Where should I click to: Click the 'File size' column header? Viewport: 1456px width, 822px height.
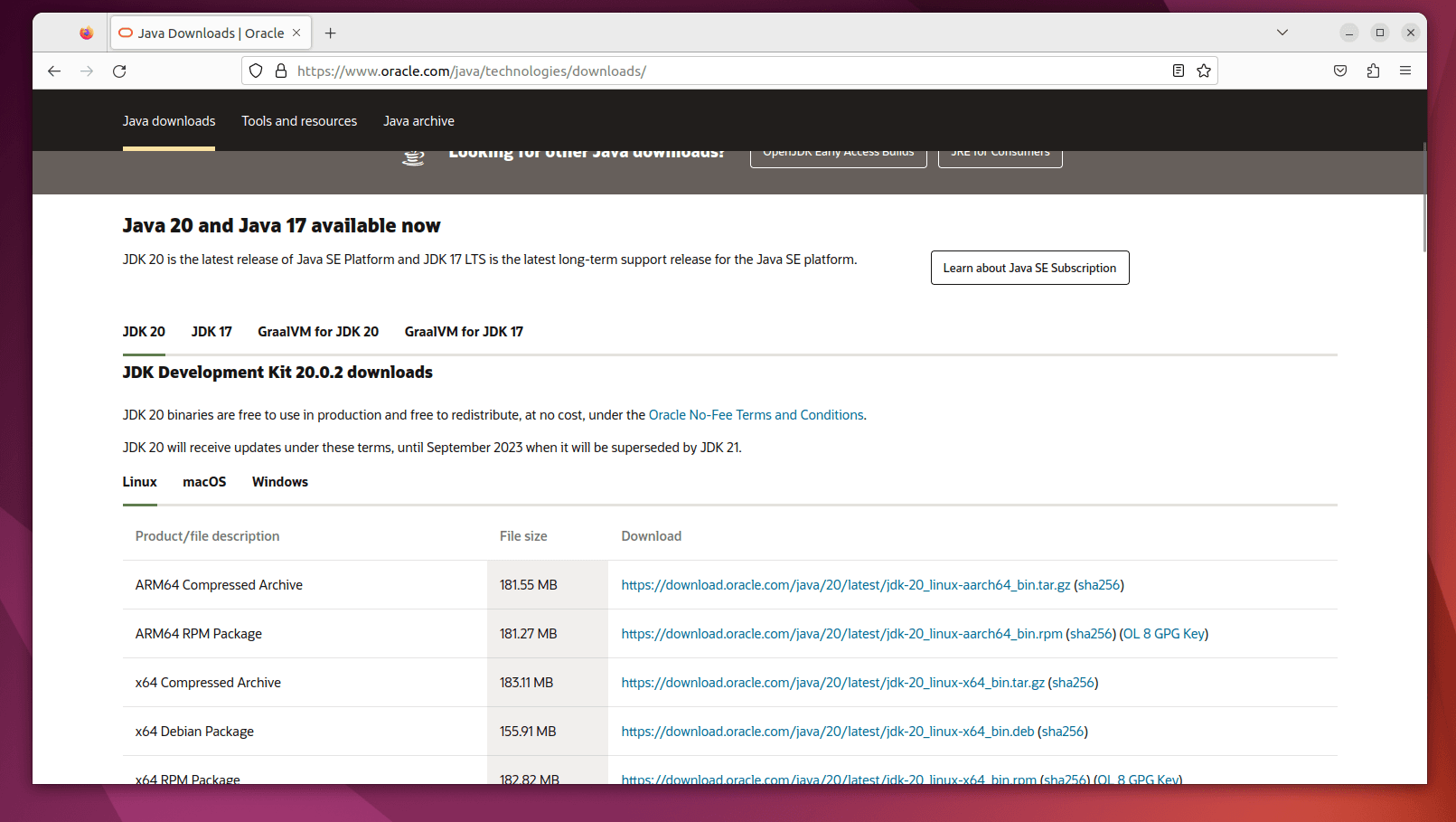pos(523,536)
